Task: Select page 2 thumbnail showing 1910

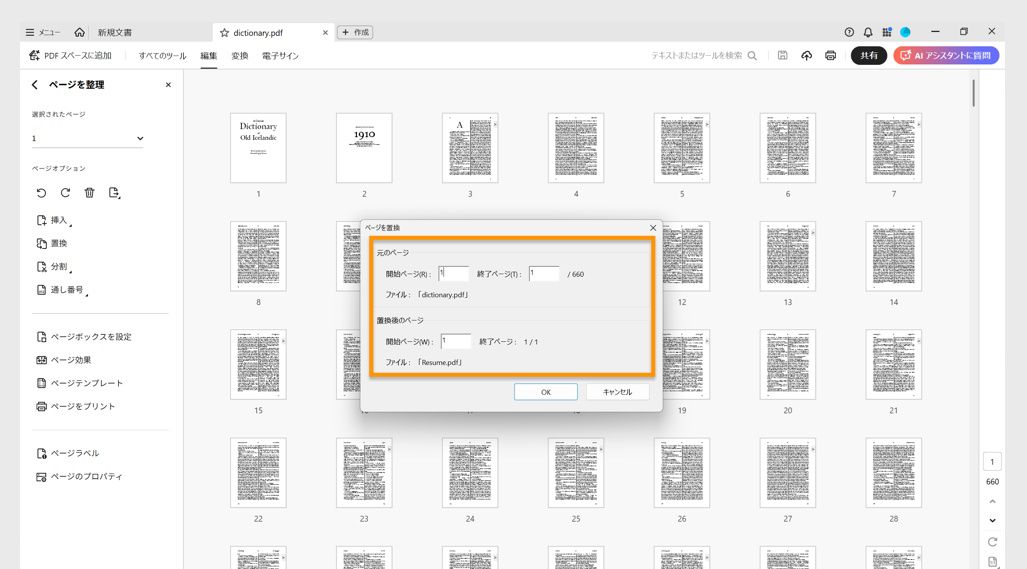Action: point(364,148)
